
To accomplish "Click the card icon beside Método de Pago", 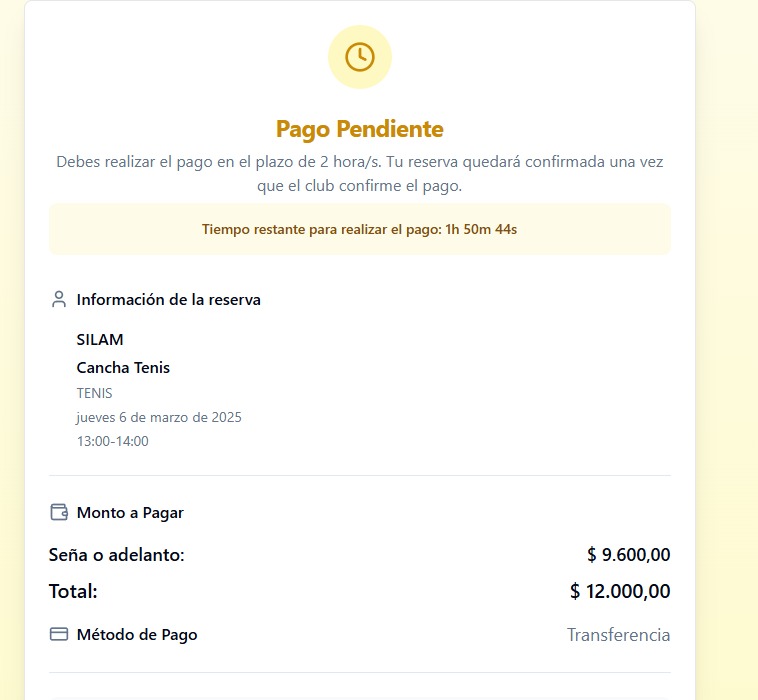I will [59, 634].
